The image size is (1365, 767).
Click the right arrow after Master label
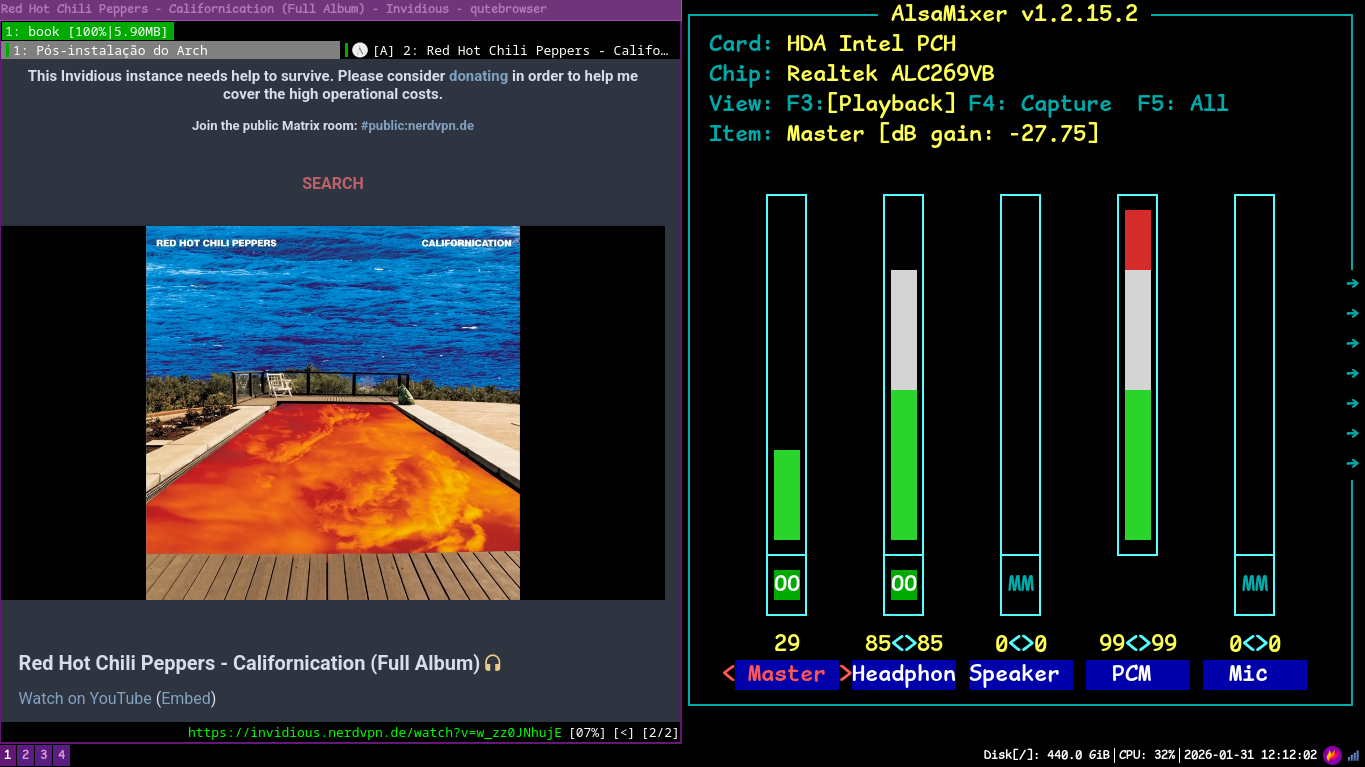(845, 674)
